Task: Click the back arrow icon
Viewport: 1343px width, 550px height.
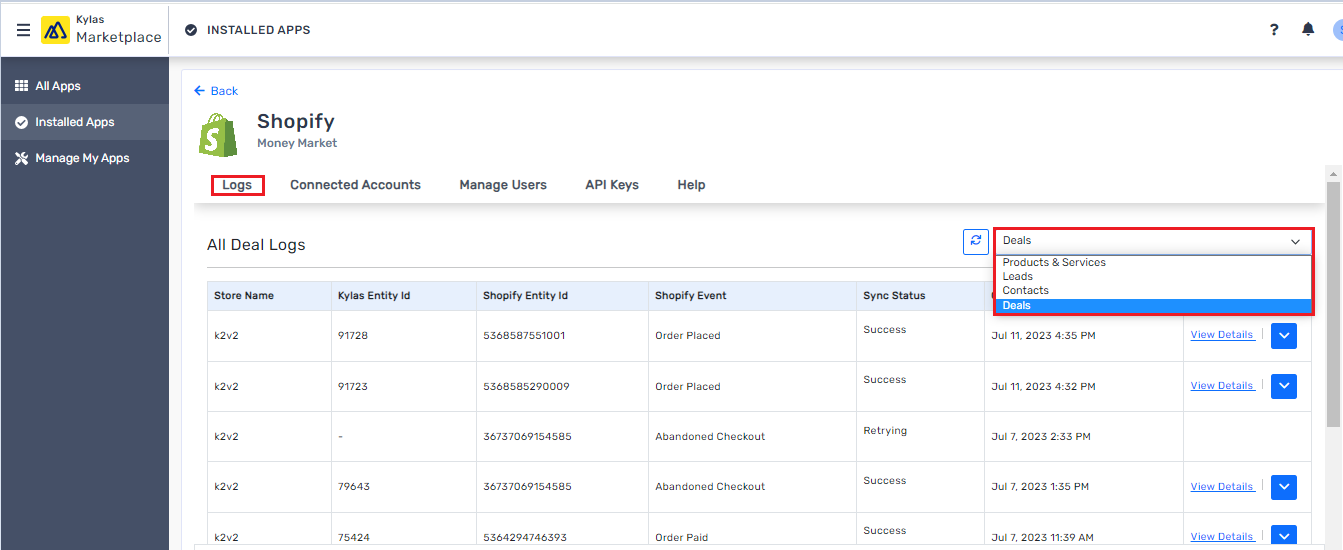Action: [200, 91]
